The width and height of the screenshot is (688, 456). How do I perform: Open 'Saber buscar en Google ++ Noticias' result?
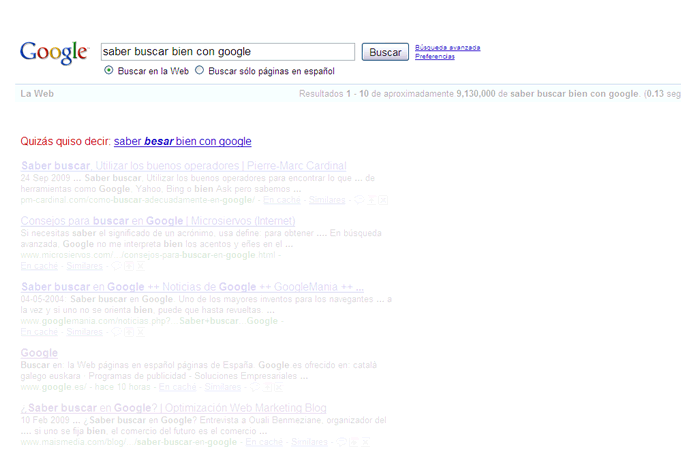(x=193, y=287)
